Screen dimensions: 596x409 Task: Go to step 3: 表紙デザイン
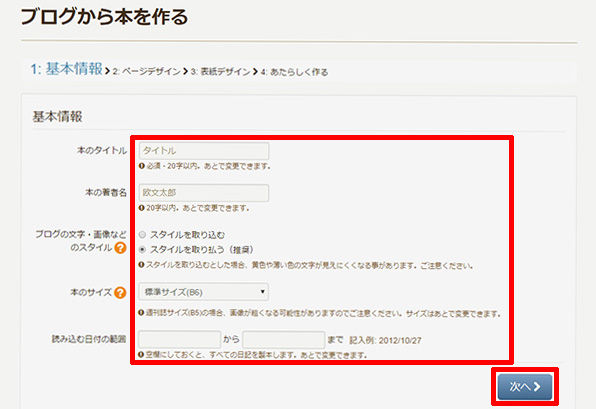point(220,71)
